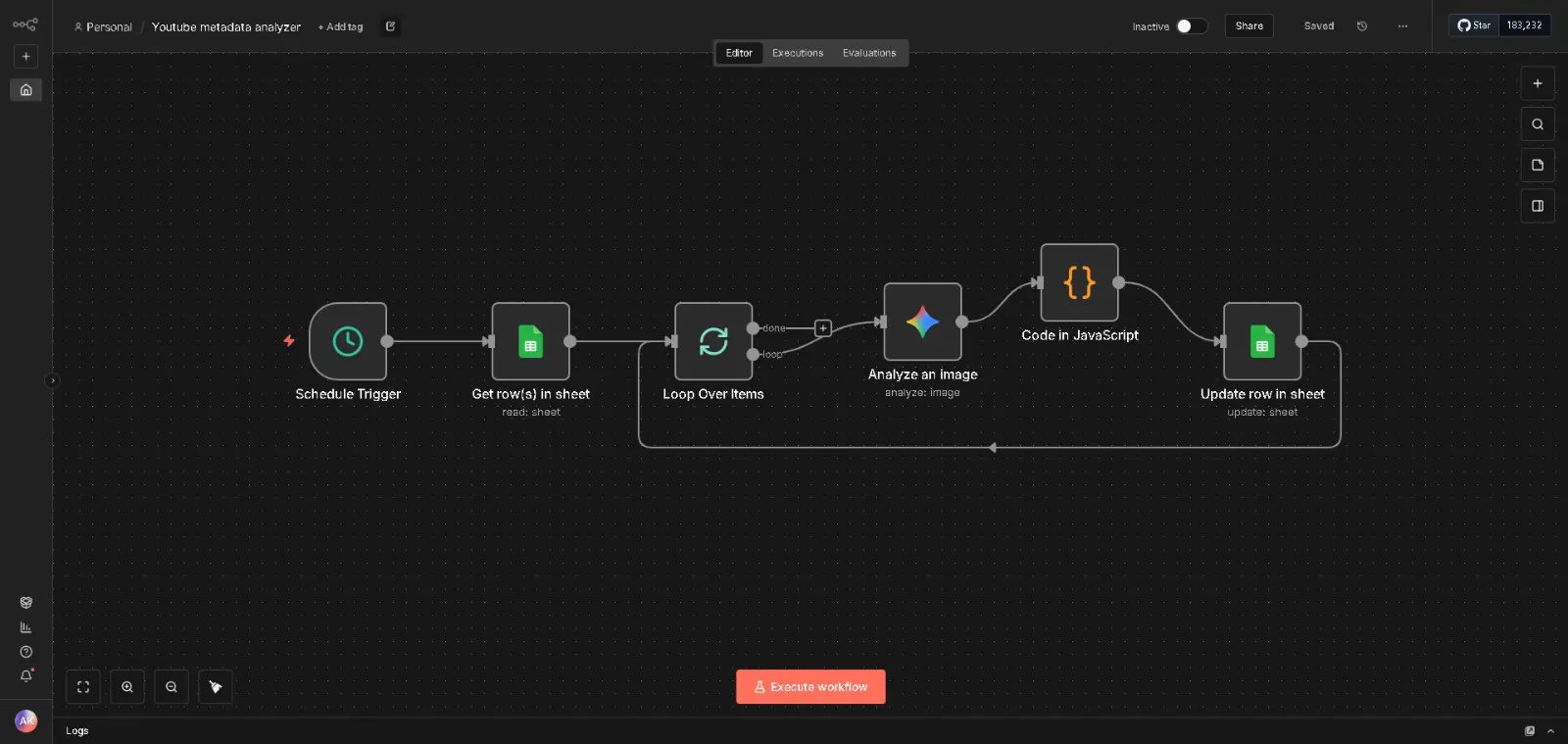Click the Logs label in the bottom bar
The height and width of the screenshot is (744, 1568).
click(x=77, y=731)
